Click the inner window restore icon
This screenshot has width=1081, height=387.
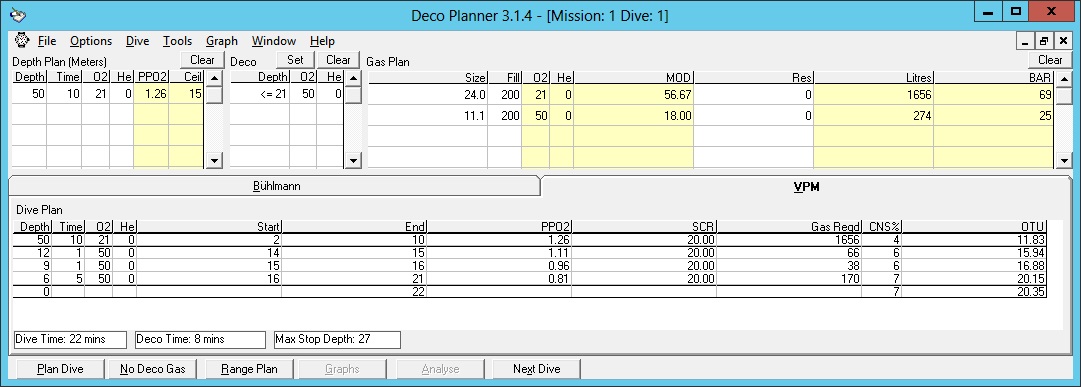pos(1044,41)
